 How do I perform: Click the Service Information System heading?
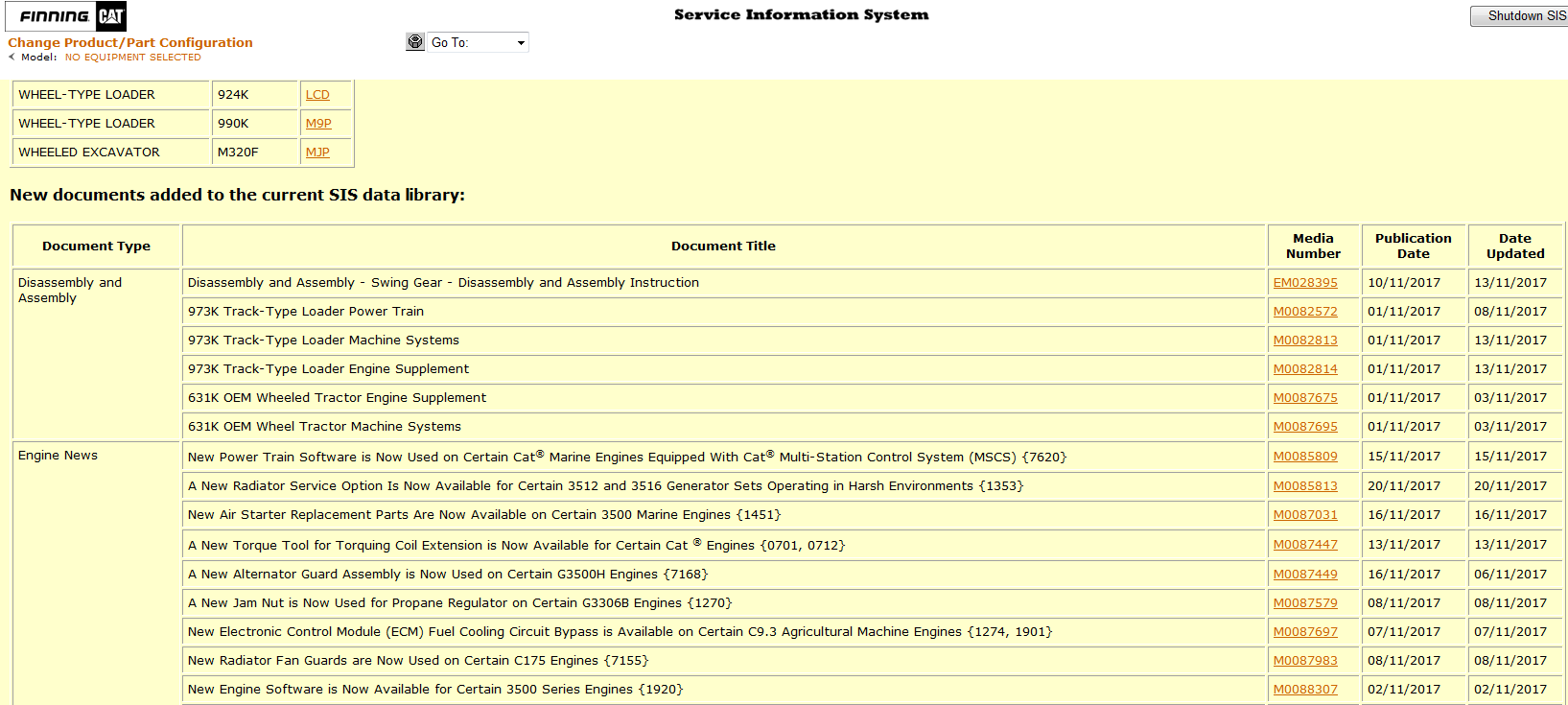801,14
